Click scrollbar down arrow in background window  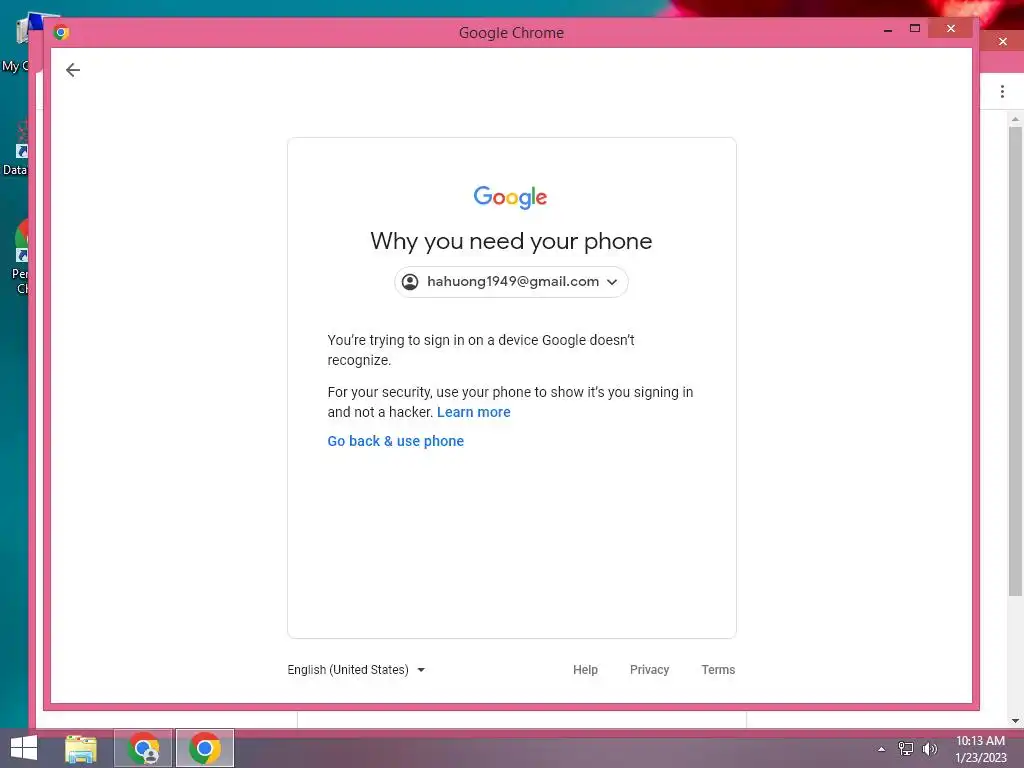[1015, 721]
